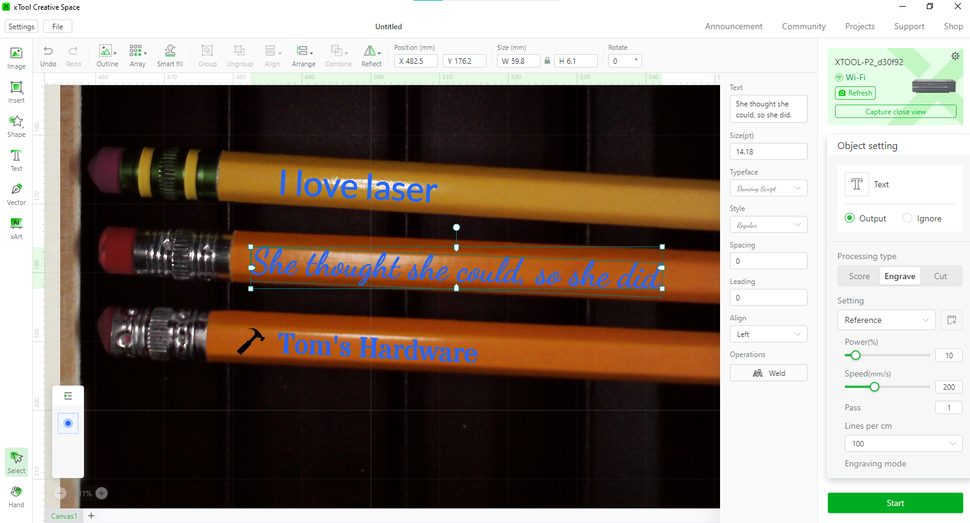The image size is (970, 523).
Task: Adjust the Speed slider handle
Action: click(874, 387)
